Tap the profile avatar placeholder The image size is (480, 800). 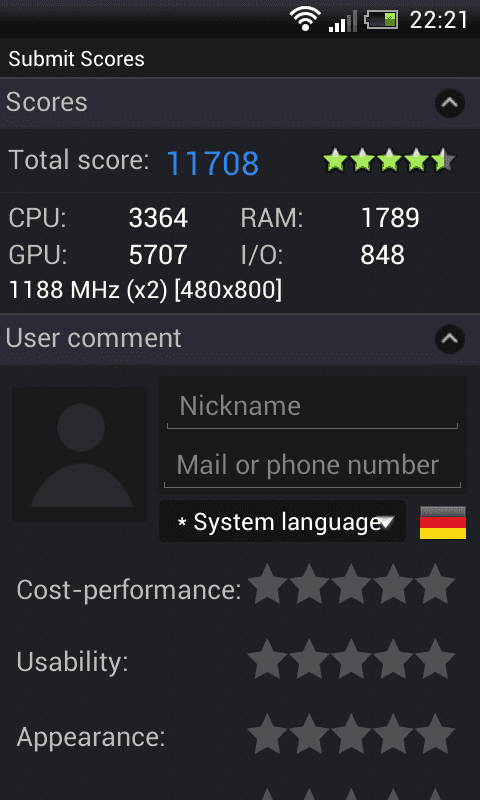80,454
